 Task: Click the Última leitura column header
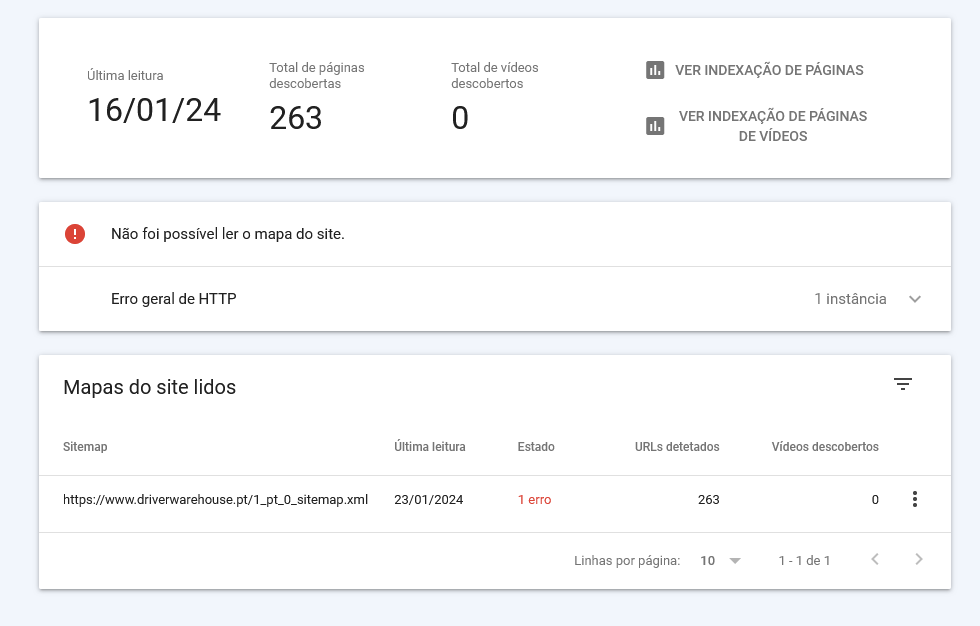point(429,447)
